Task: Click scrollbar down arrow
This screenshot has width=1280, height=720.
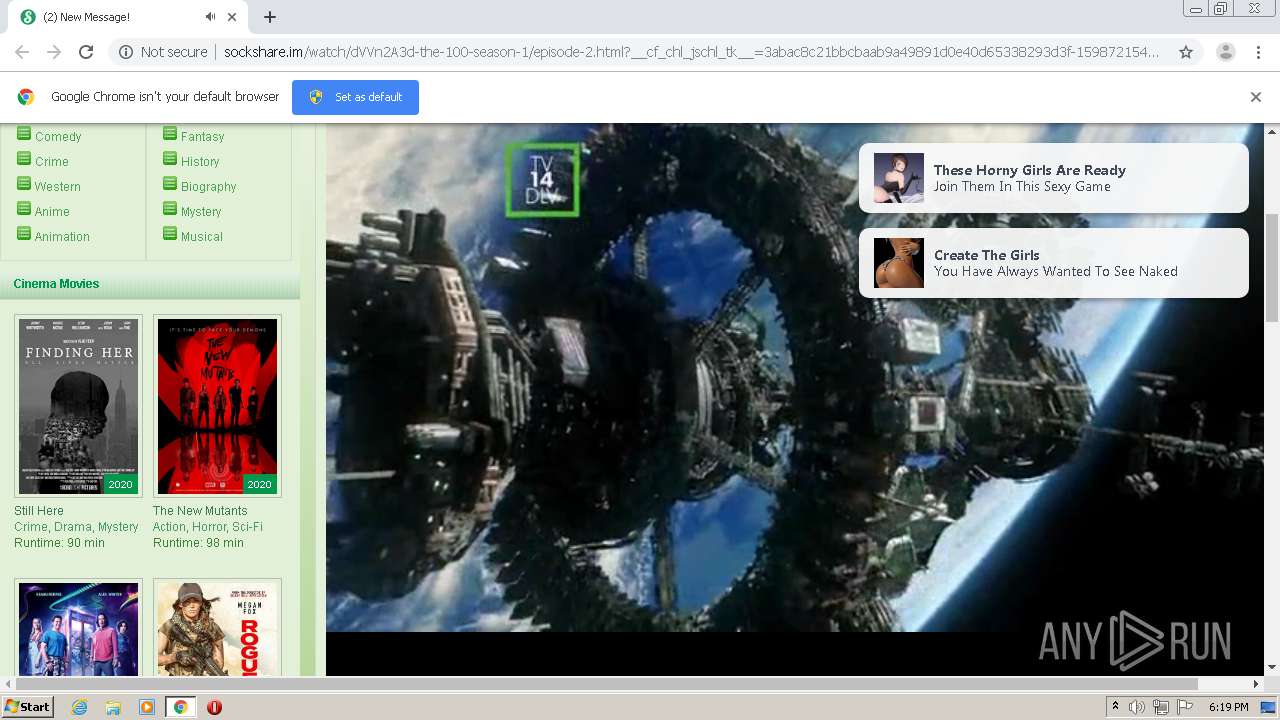Action: (x=1272, y=667)
